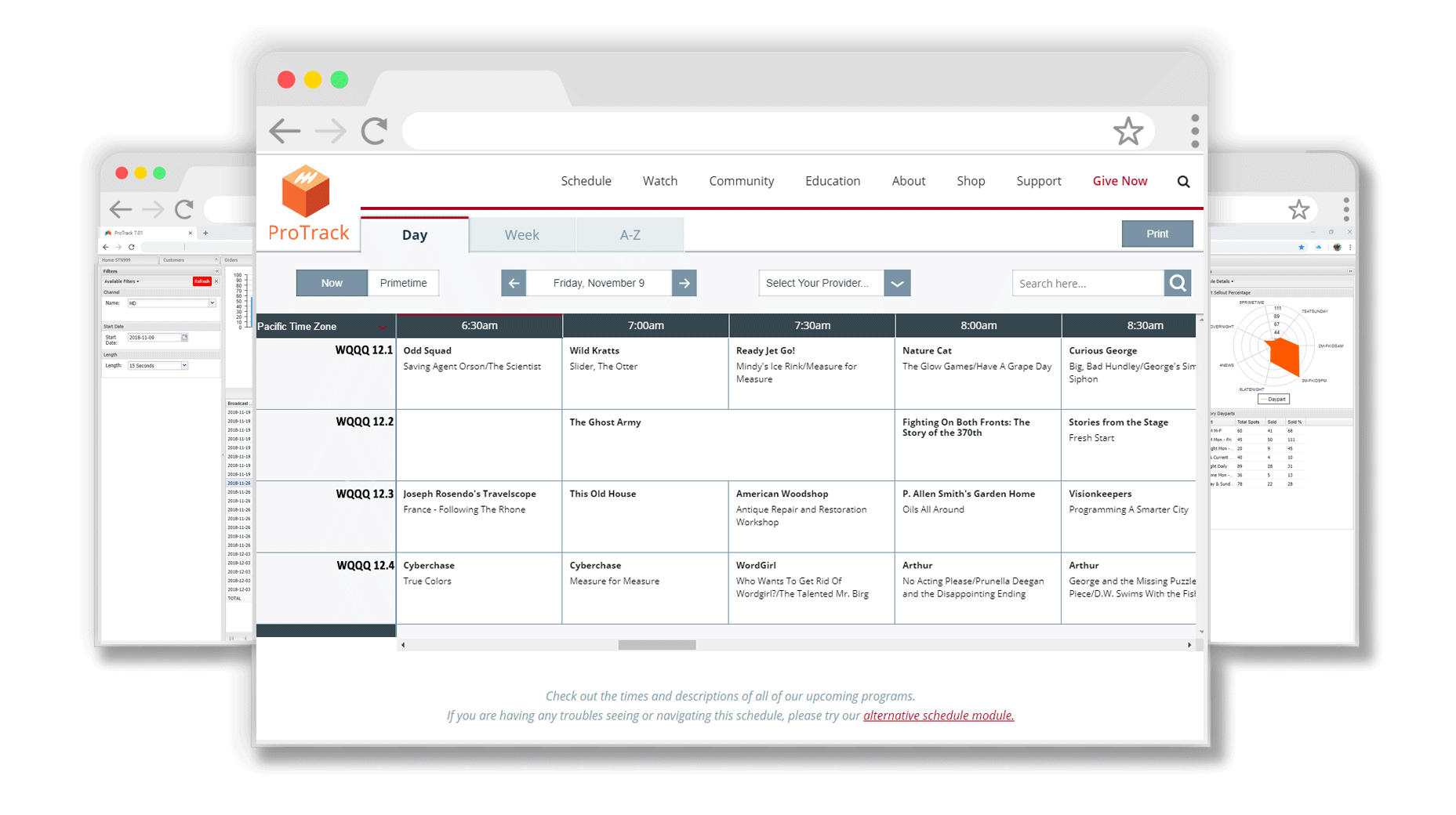The width and height of the screenshot is (1456, 815).
Task: Open the Start Date calendar picker
Action: (x=185, y=338)
